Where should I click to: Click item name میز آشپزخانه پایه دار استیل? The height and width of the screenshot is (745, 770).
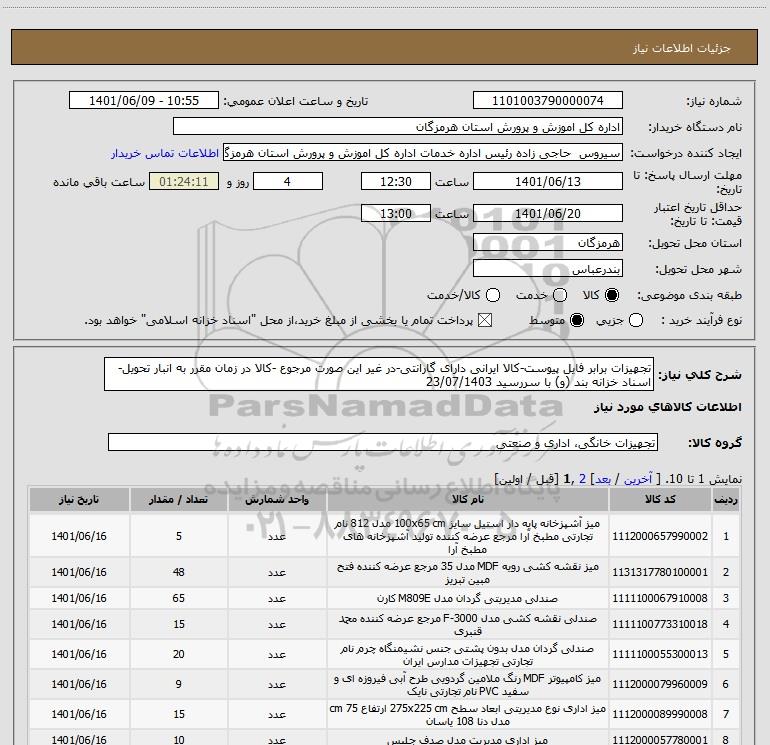tap(468, 536)
